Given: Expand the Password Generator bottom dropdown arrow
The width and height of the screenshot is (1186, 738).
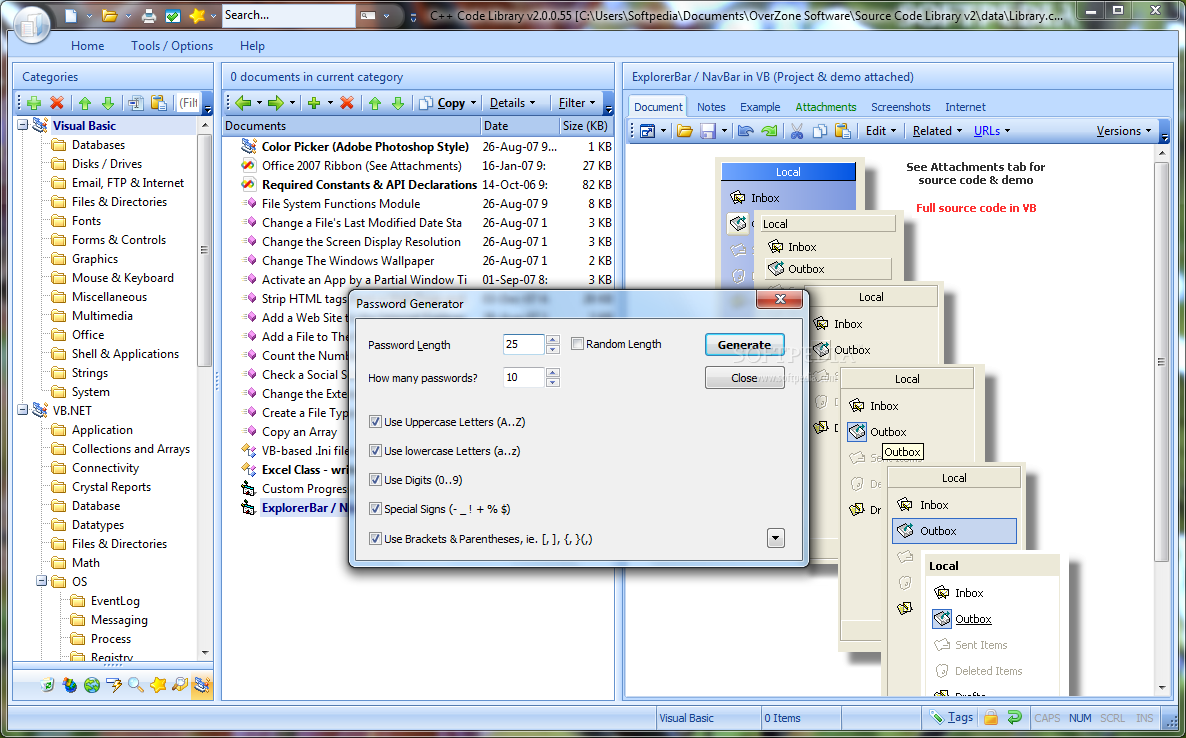Looking at the screenshot, I should tap(775, 538).
